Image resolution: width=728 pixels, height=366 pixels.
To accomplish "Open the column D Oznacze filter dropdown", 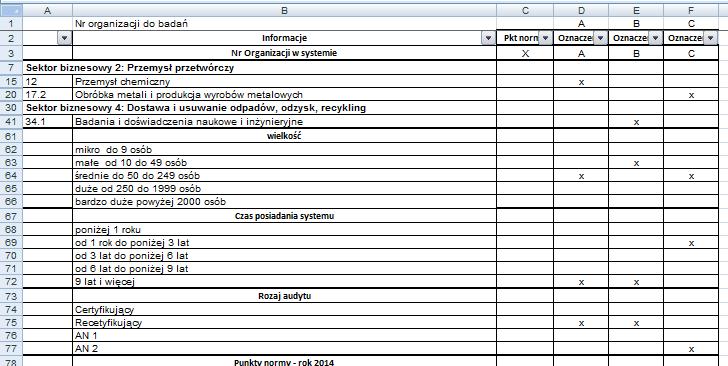I will pyautogui.click(x=600, y=38).
